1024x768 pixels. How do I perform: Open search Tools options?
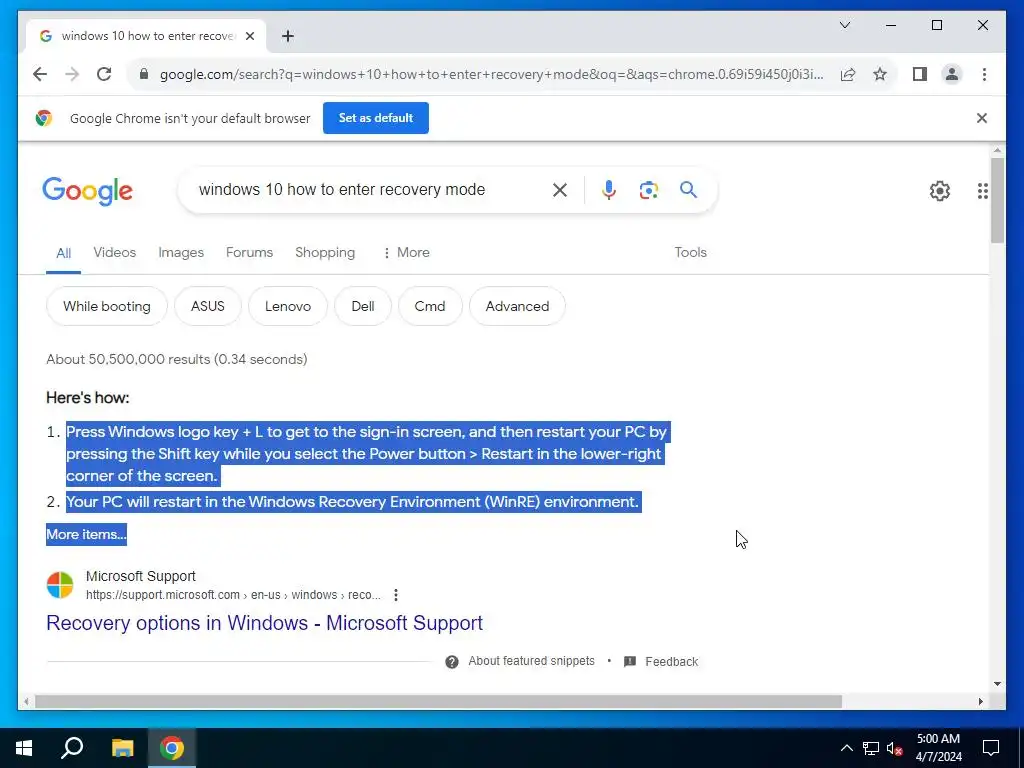coord(690,253)
